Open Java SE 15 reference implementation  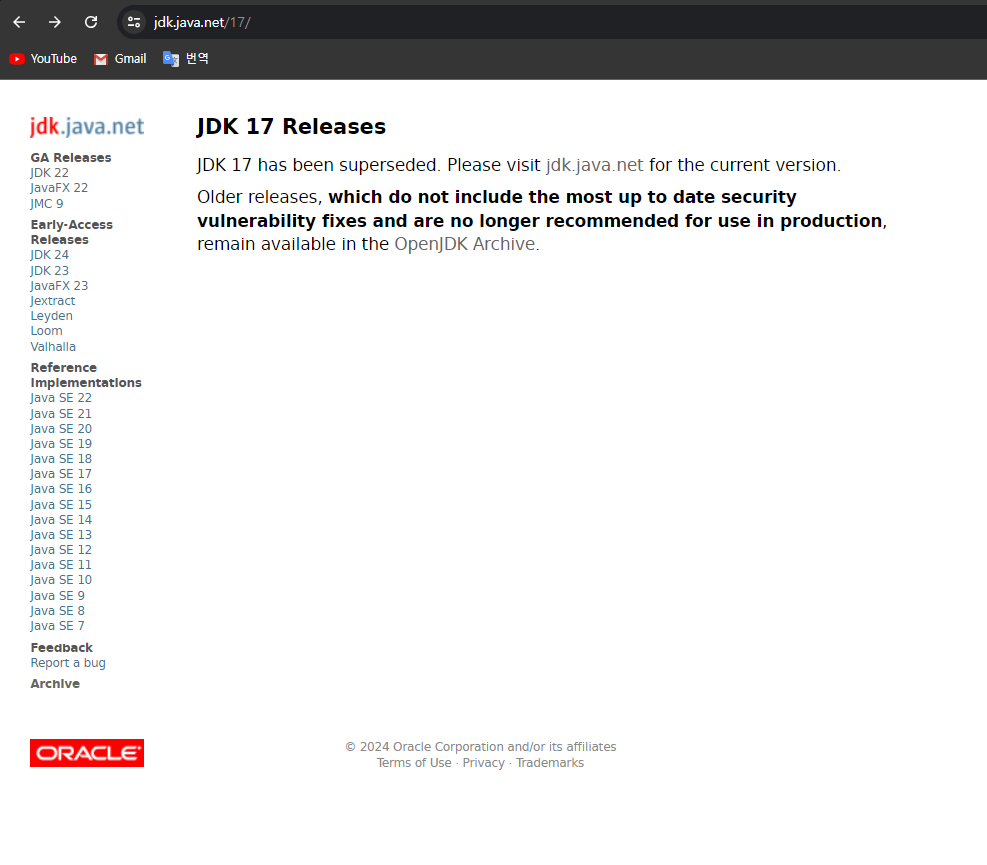tap(61, 504)
